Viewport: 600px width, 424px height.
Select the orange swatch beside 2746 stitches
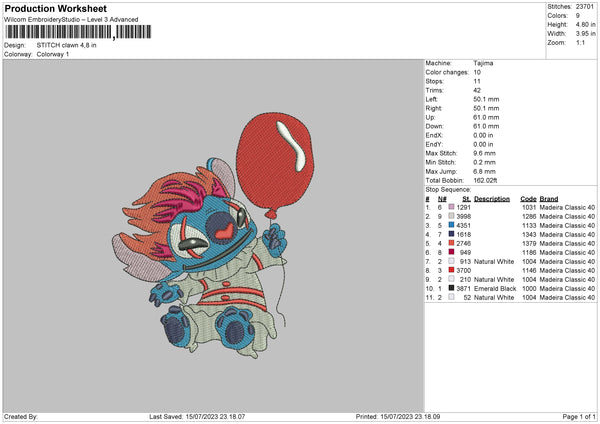tap(452, 243)
